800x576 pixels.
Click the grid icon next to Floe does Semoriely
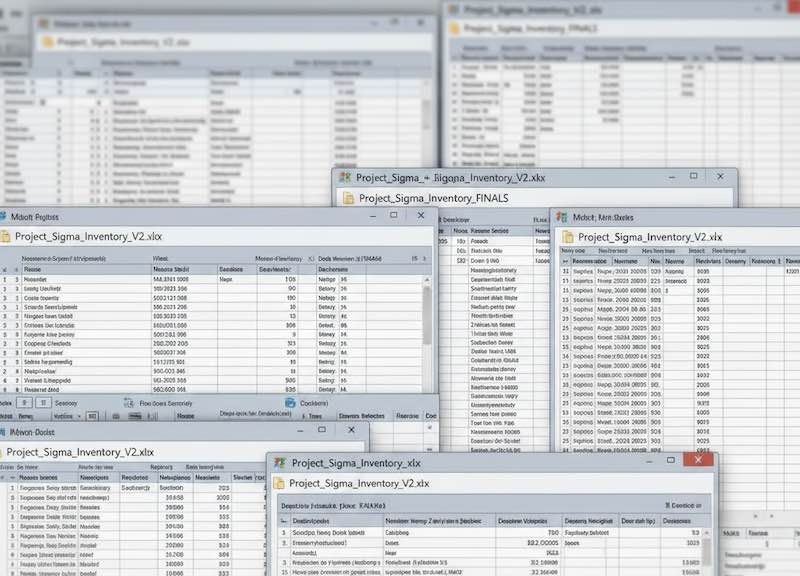point(129,403)
